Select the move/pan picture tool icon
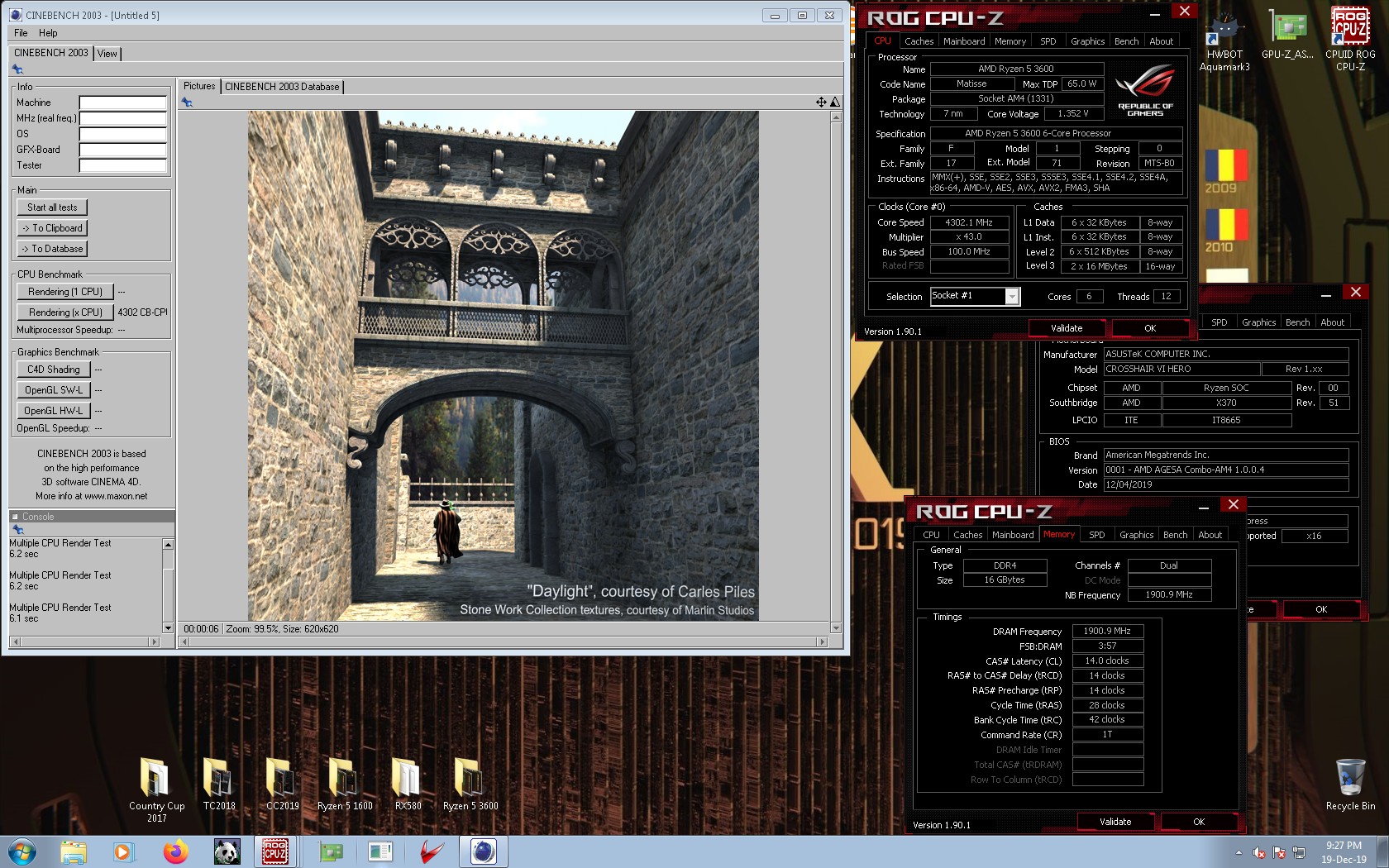1389x868 pixels. click(x=821, y=102)
